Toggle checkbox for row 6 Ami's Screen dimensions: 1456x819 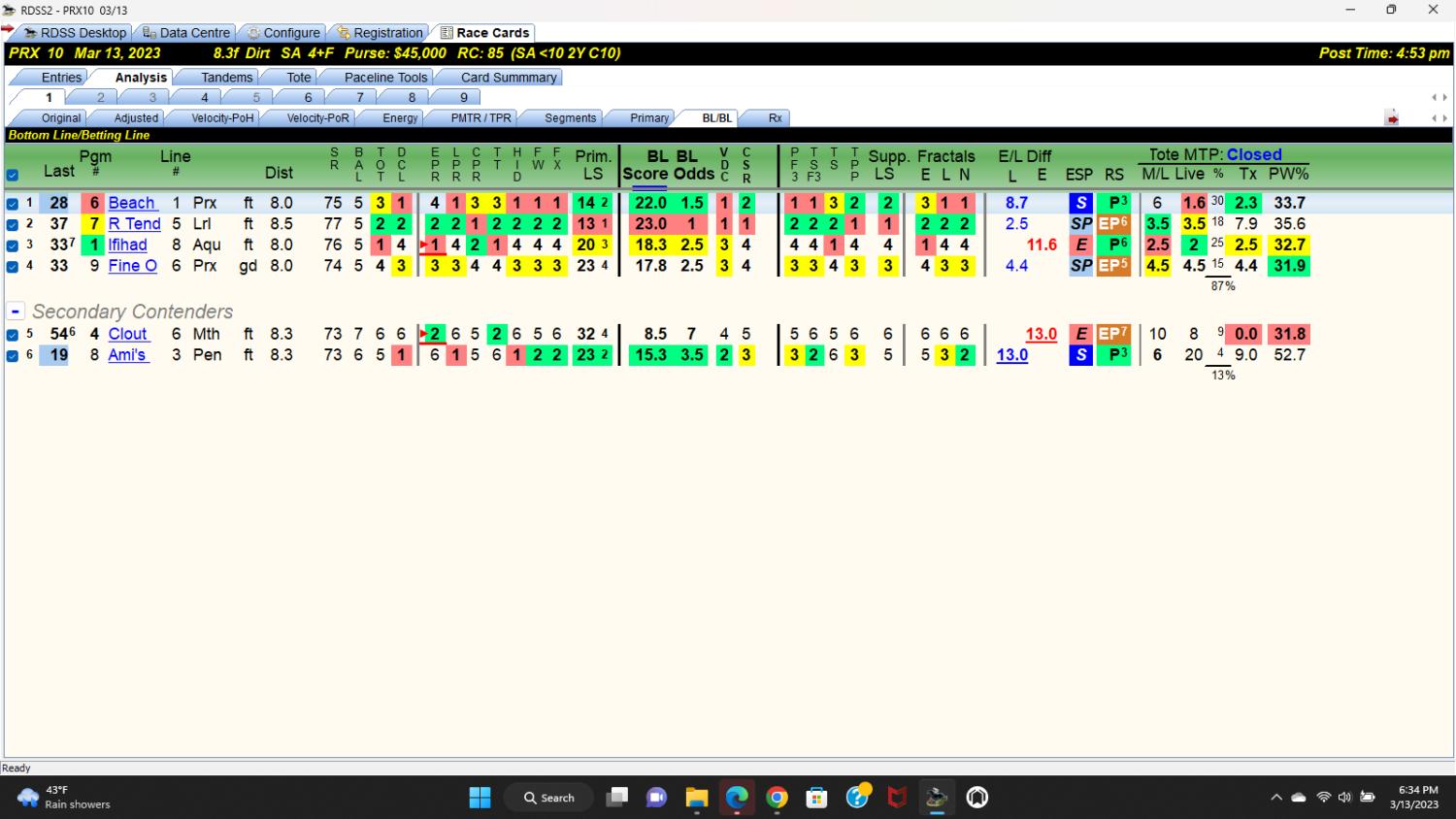click(x=12, y=355)
